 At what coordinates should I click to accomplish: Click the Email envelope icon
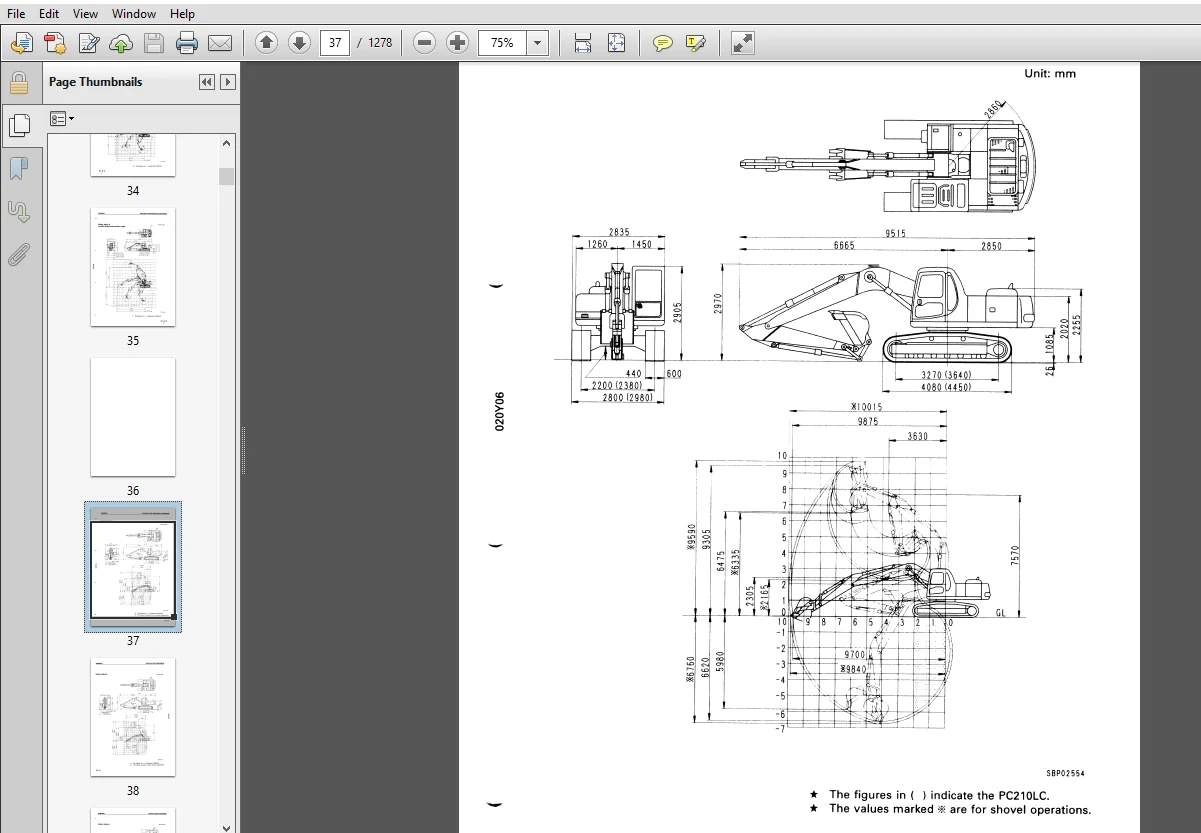219,43
